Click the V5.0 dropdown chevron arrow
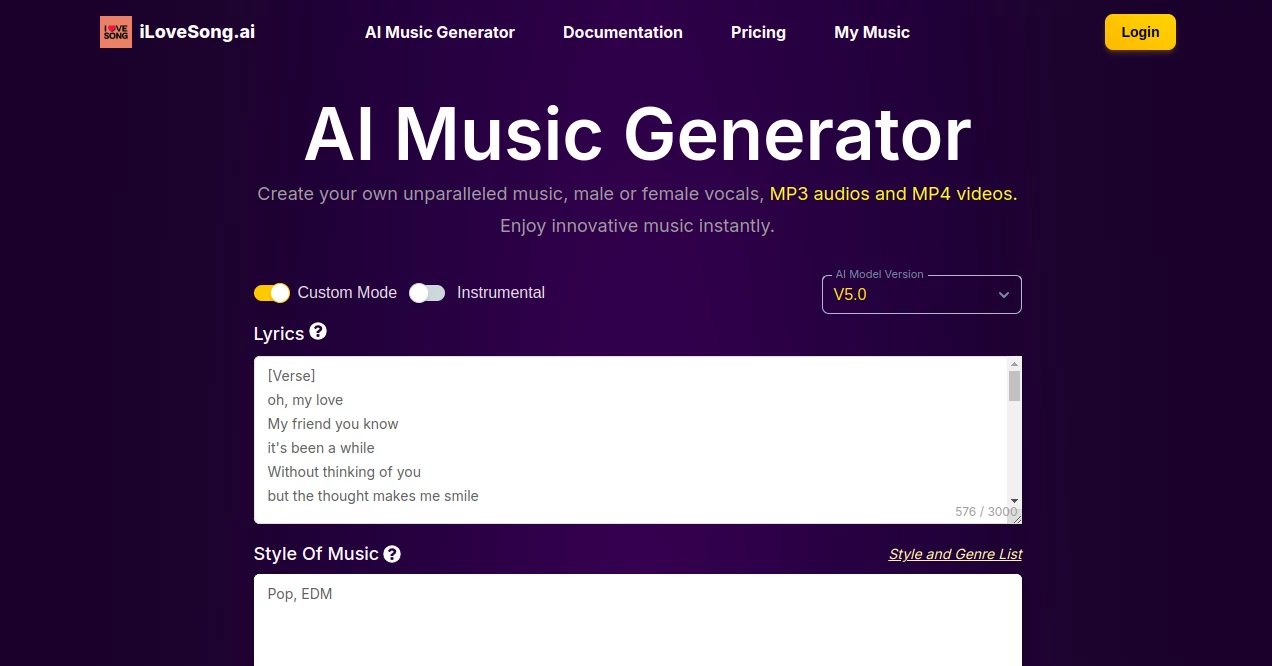The width and height of the screenshot is (1272, 666). click(x=1003, y=294)
